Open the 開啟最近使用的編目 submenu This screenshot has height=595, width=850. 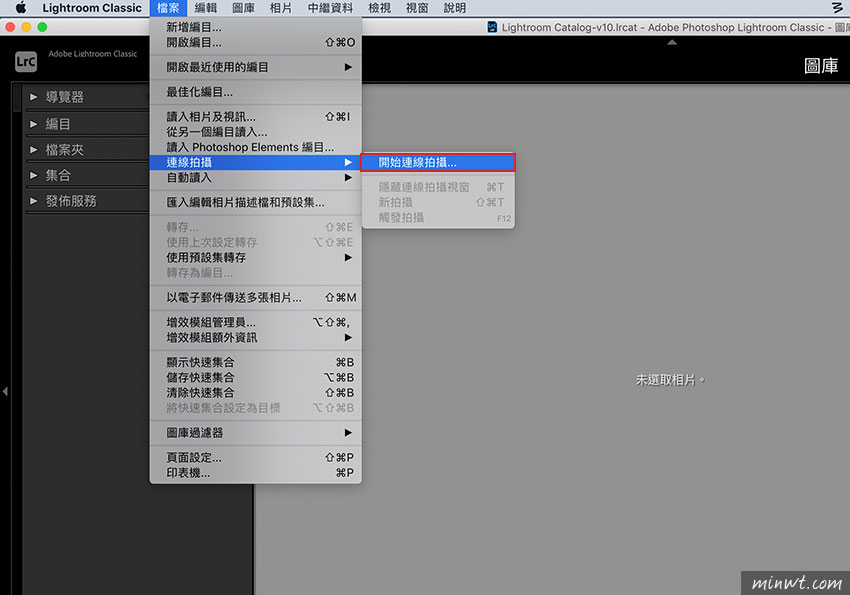(255, 67)
